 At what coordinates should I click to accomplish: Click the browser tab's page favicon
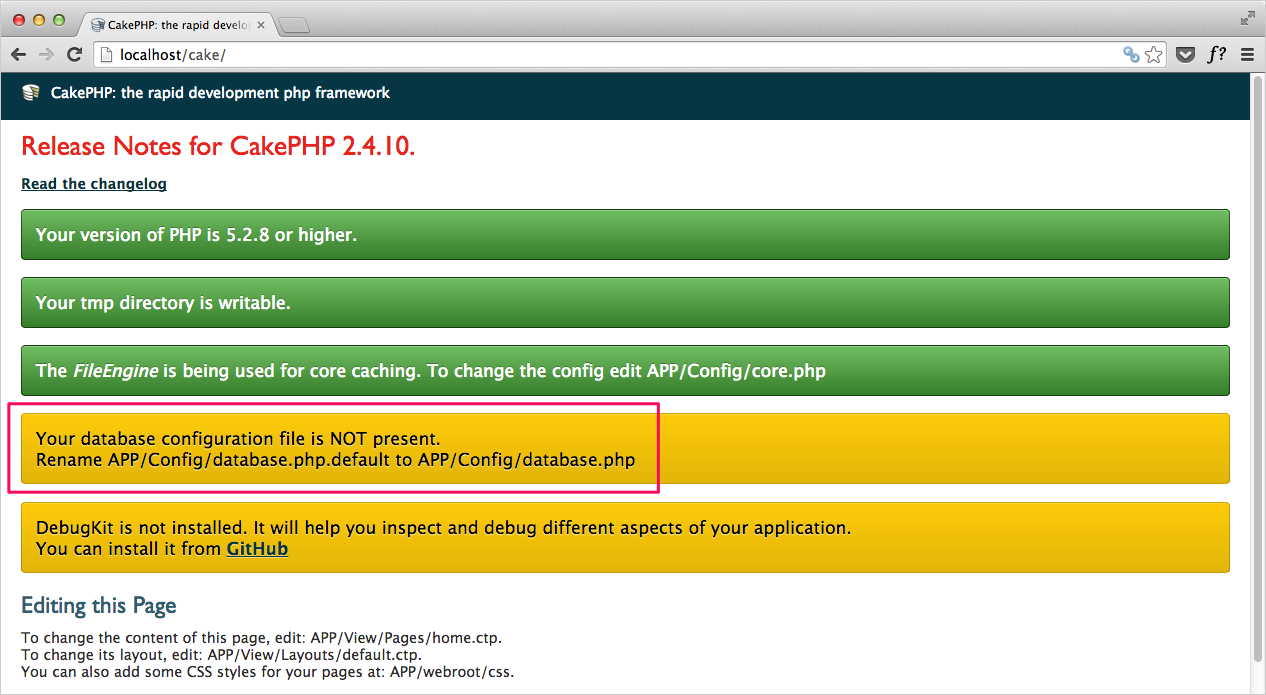pos(97,25)
